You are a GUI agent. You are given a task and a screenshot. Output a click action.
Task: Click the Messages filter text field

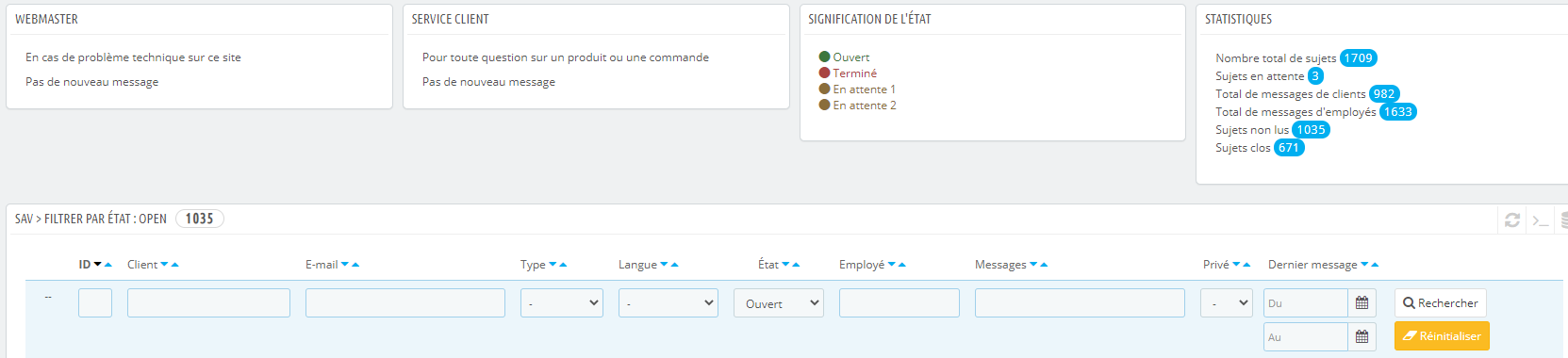click(1080, 302)
